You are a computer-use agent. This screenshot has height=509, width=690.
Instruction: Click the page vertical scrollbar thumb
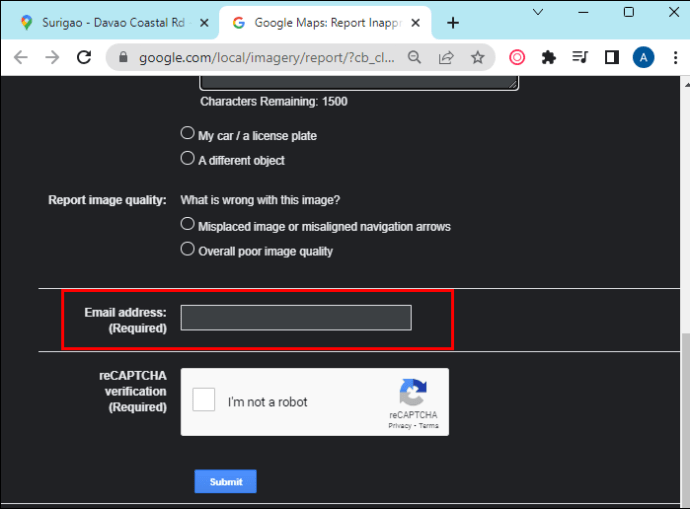(685, 418)
